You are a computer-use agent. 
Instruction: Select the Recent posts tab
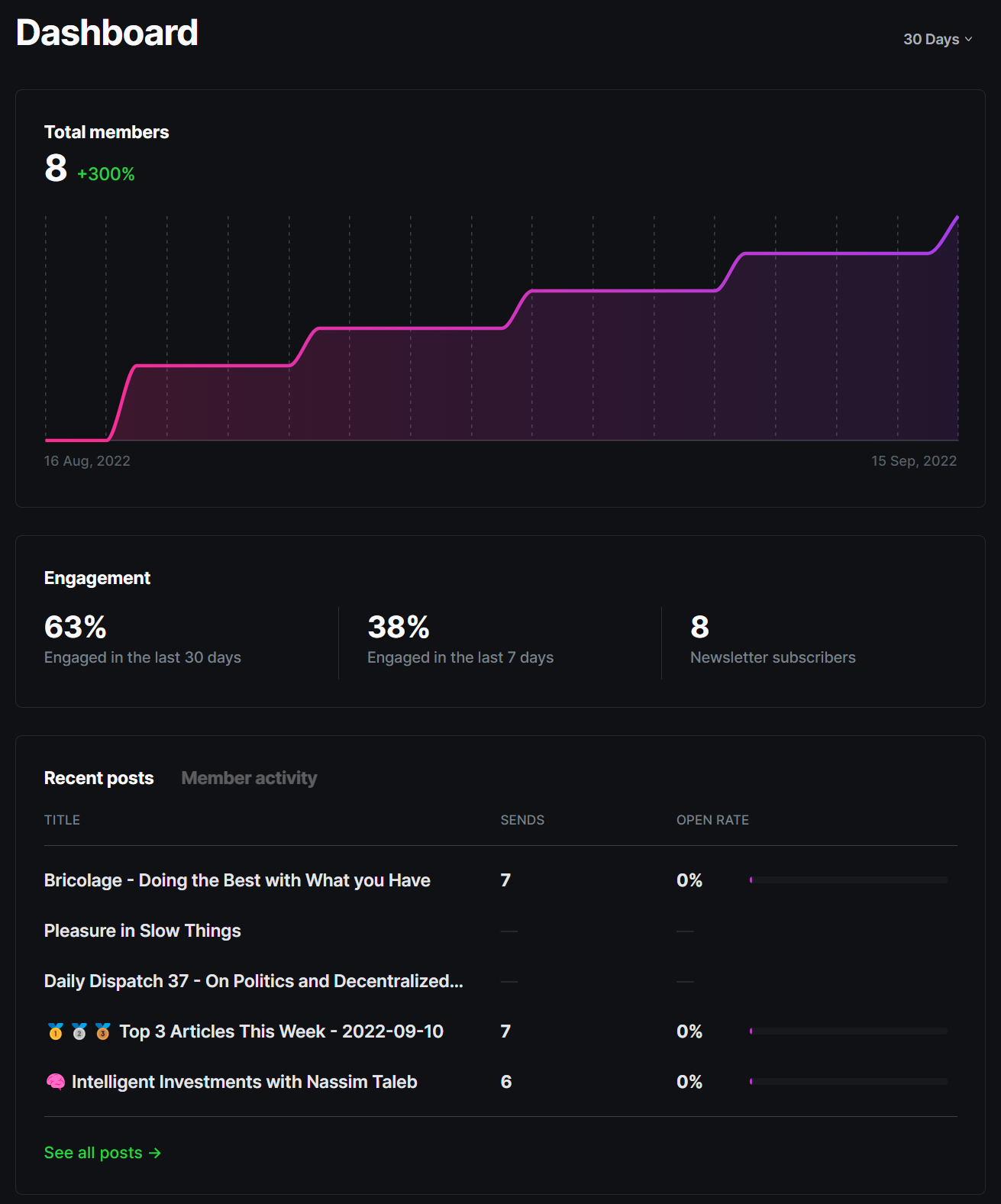[x=98, y=778]
